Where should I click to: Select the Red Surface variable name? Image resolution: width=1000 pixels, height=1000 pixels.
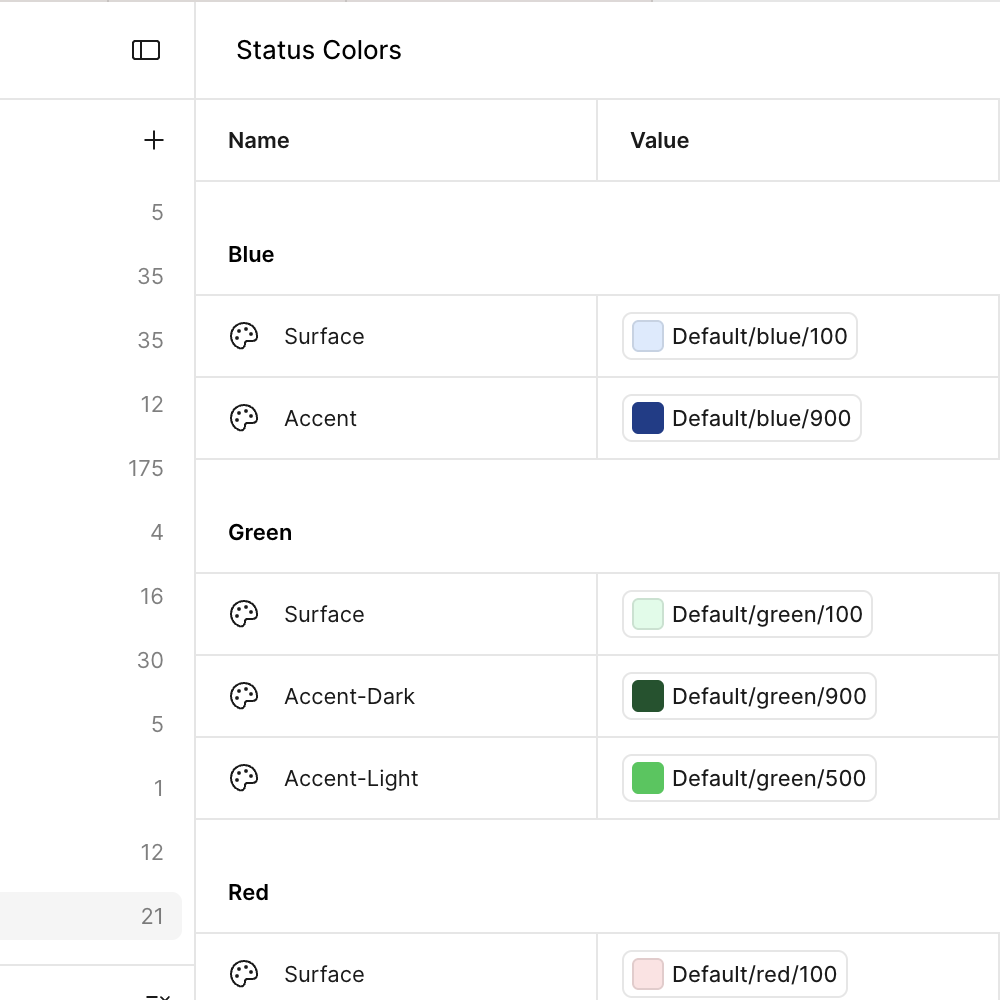pyautogui.click(x=324, y=974)
